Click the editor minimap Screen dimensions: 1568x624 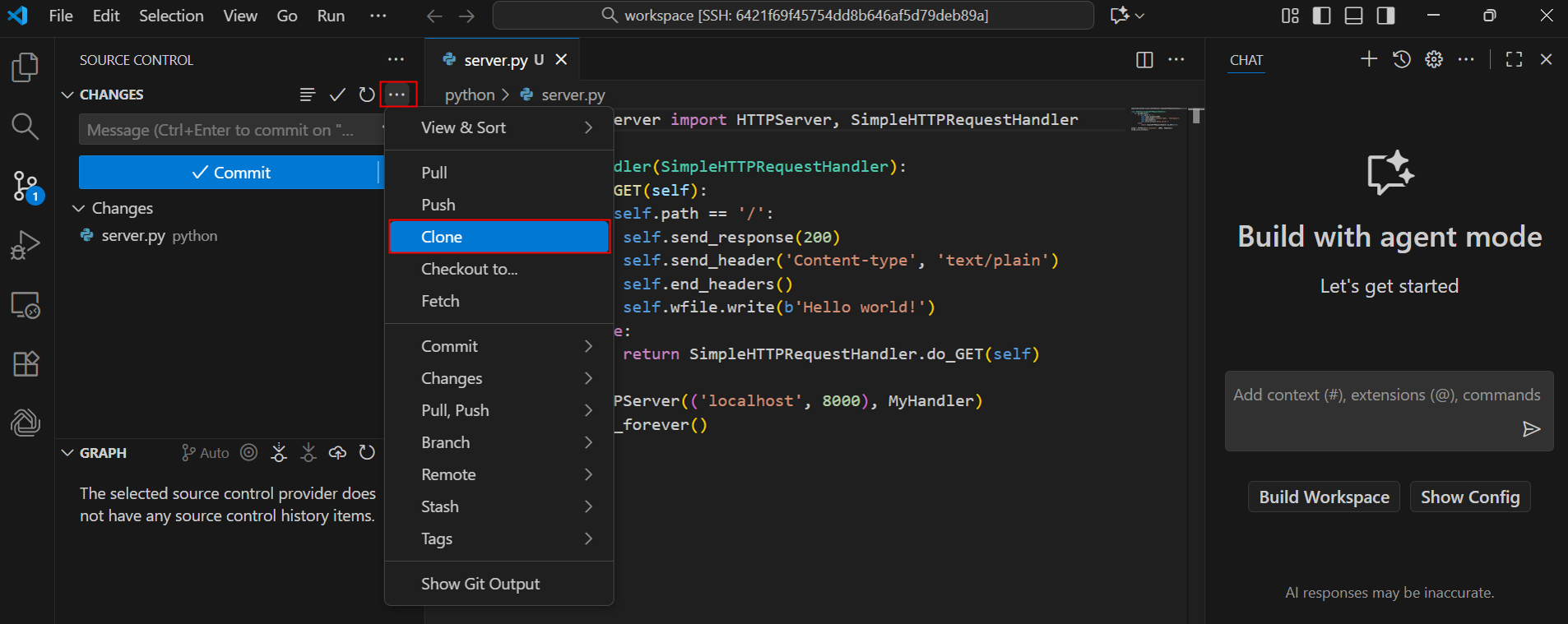click(1155, 120)
